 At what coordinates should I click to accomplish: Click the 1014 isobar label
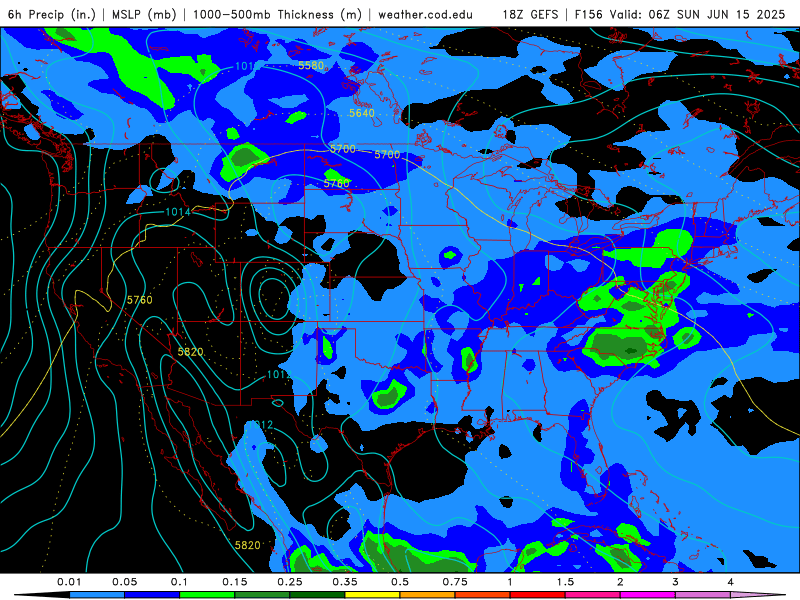click(178, 212)
